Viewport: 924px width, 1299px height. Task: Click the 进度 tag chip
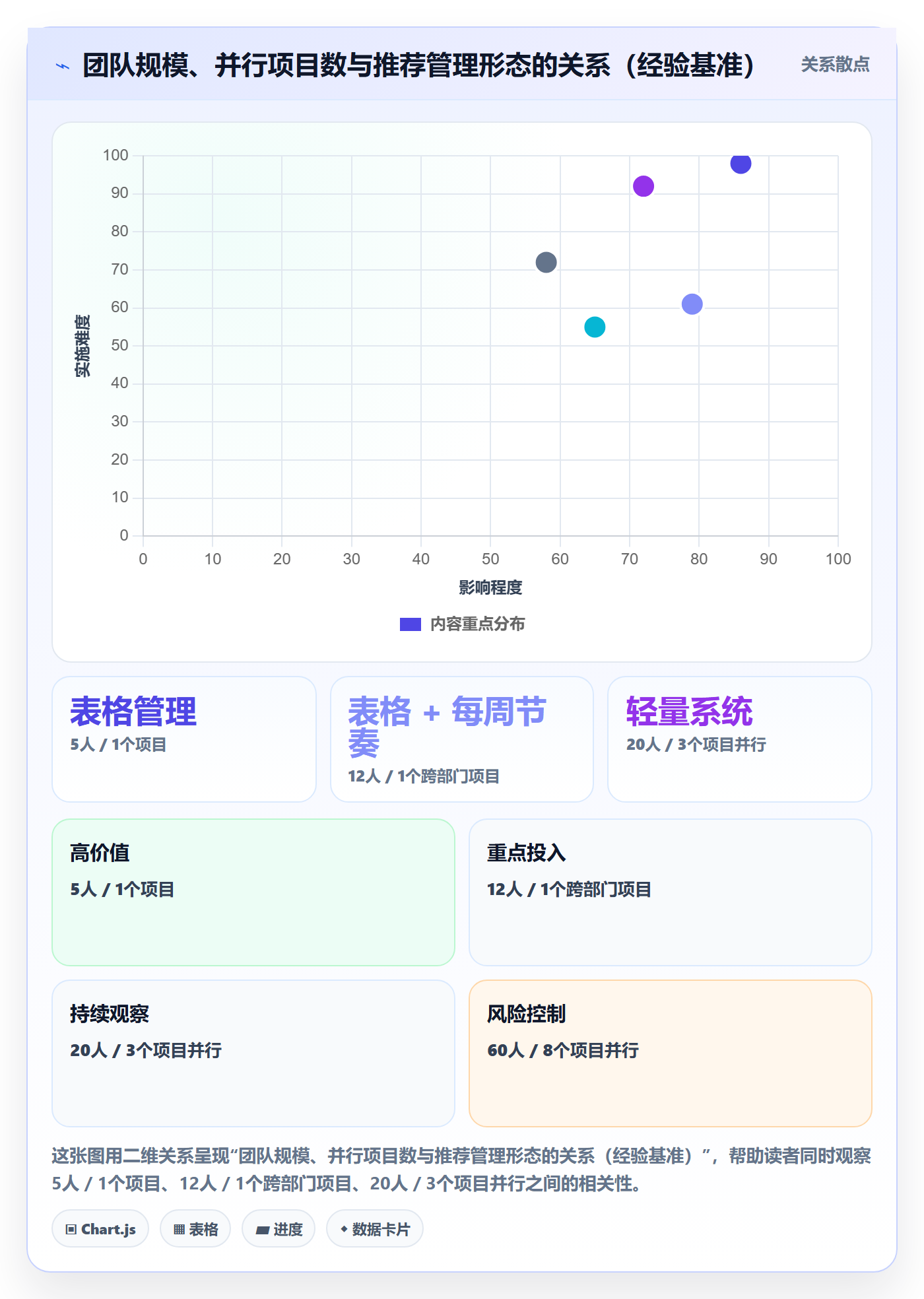[279, 1229]
